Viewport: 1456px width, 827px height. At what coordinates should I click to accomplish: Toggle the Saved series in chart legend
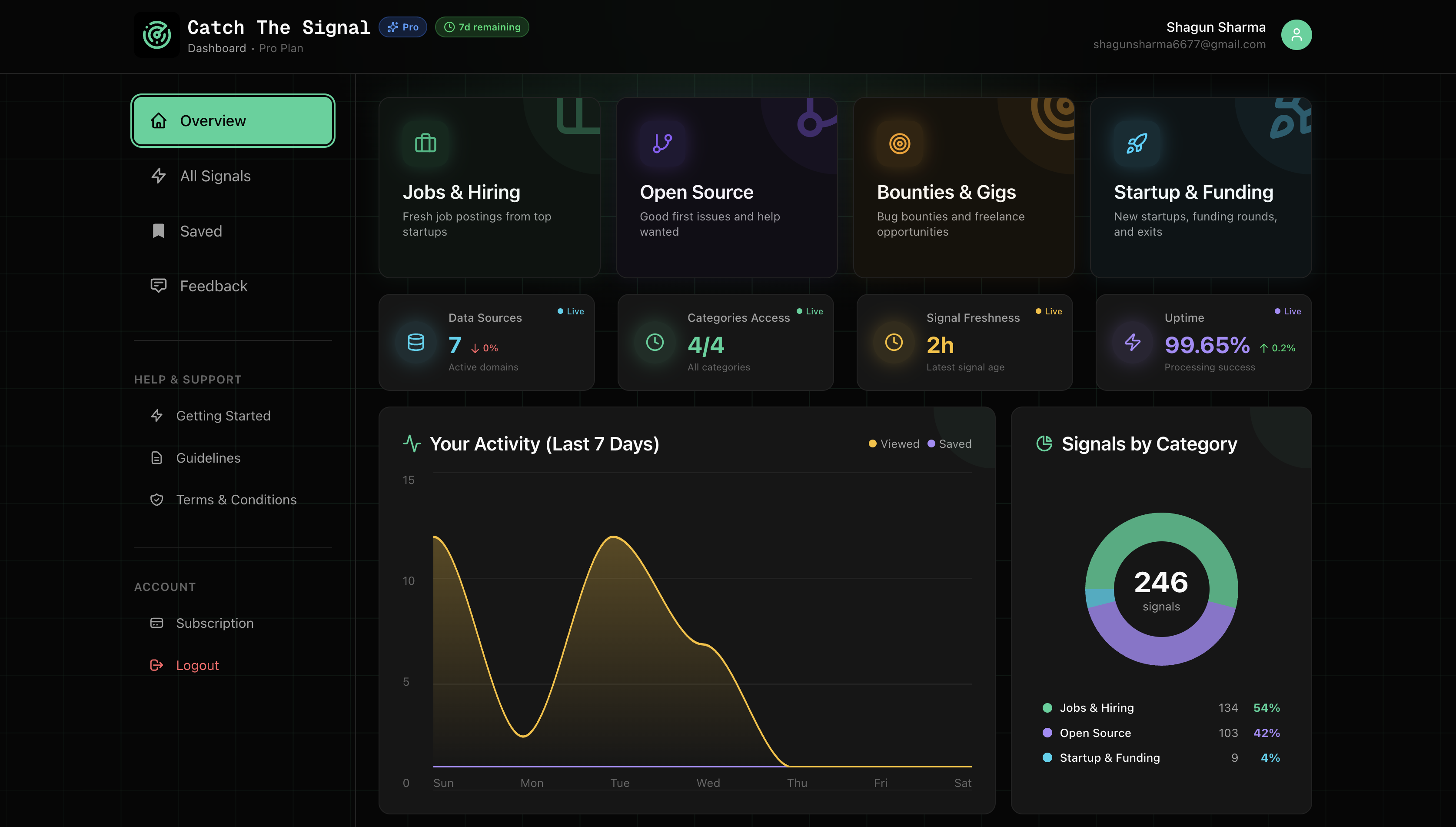click(x=950, y=444)
